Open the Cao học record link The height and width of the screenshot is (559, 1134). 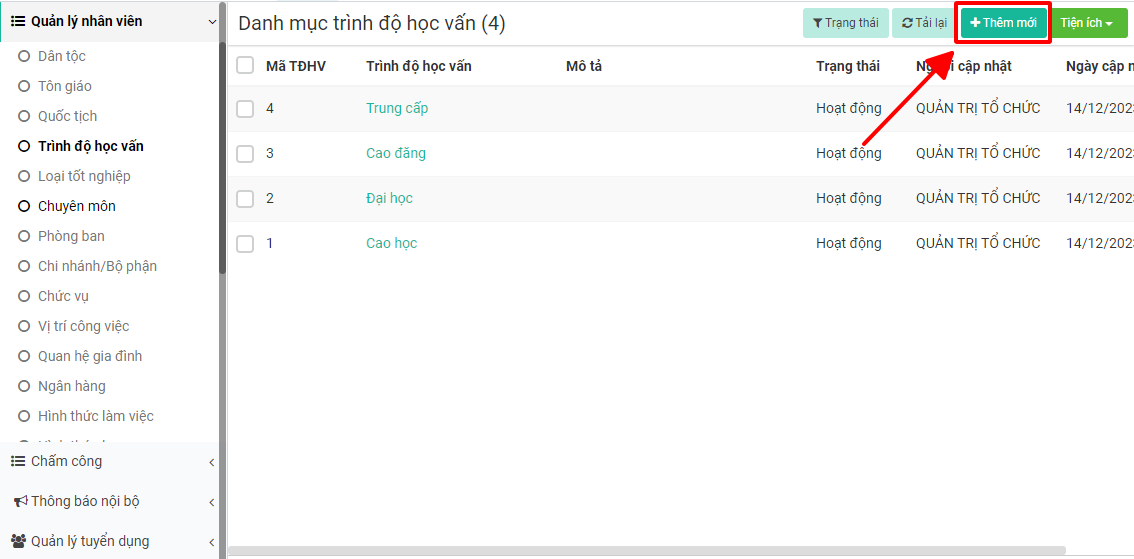point(391,243)
